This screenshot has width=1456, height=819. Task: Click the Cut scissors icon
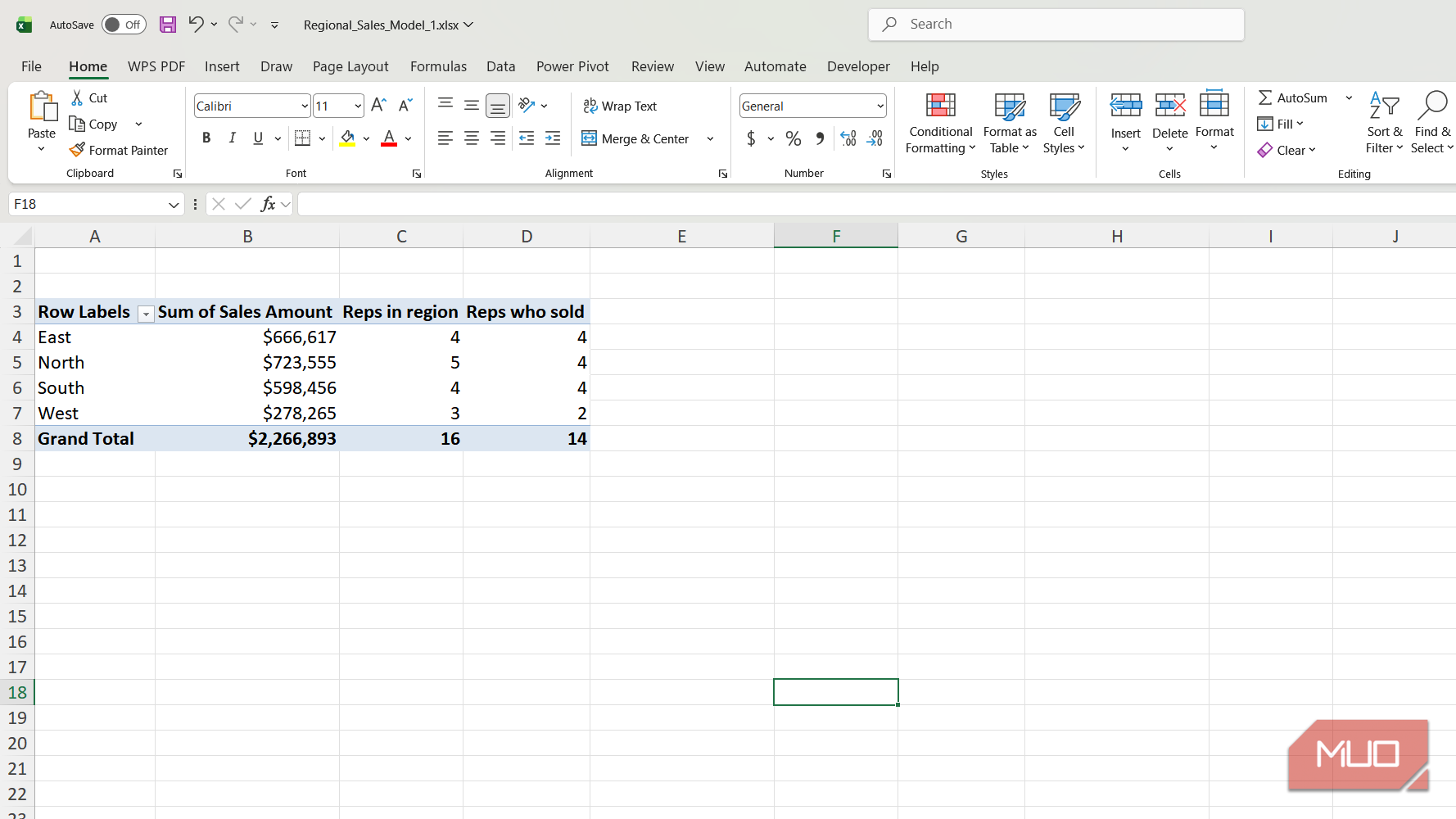[x=78, y=97]
